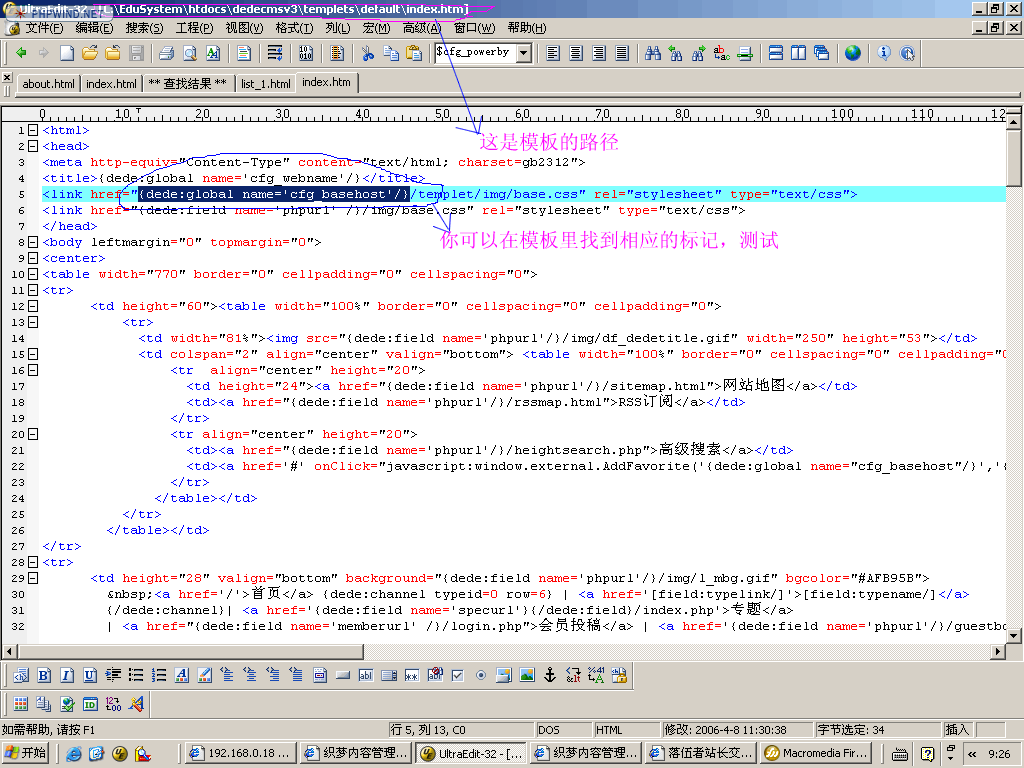Collapse the <table> fold on line 10

(x=32, y=274)
